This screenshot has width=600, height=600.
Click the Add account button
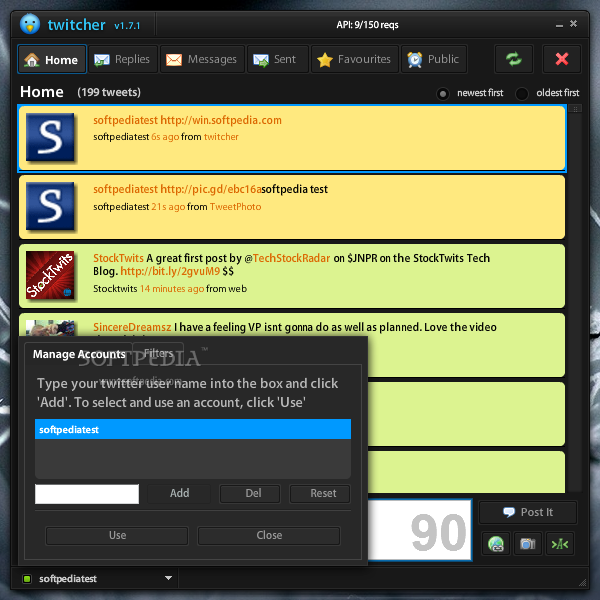179,493
